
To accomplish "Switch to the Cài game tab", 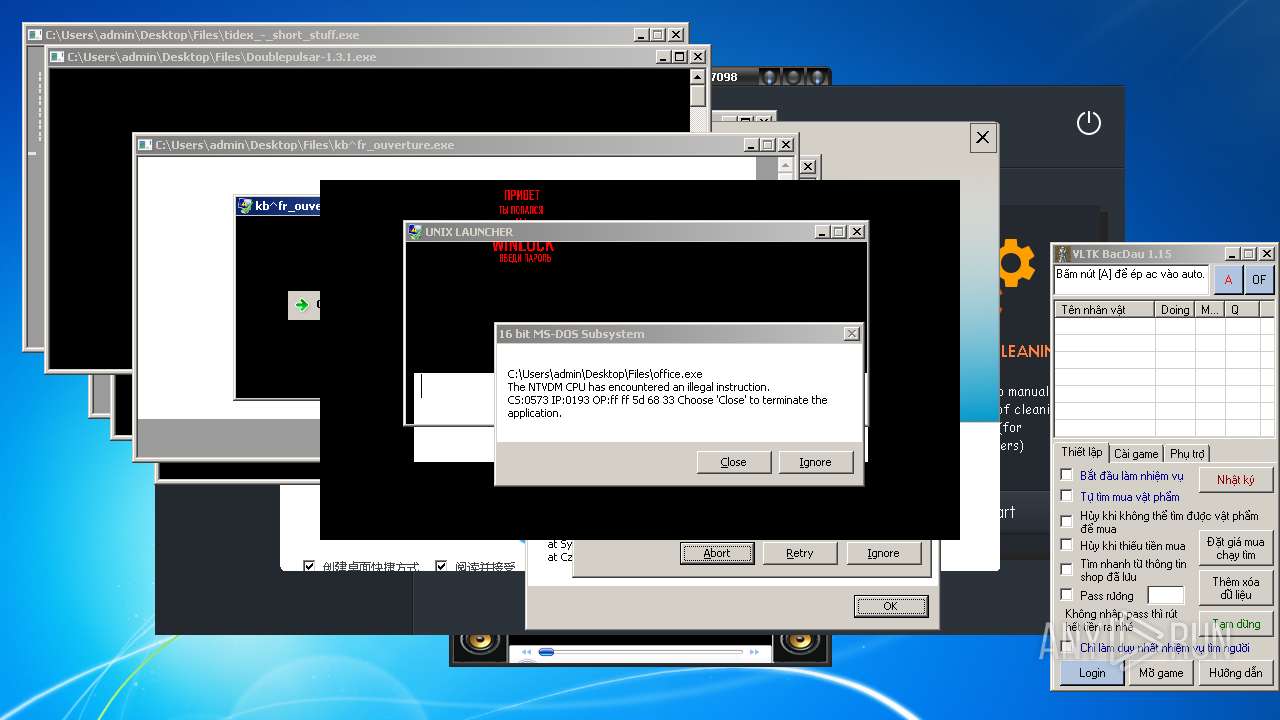I will pos(1136,453).
